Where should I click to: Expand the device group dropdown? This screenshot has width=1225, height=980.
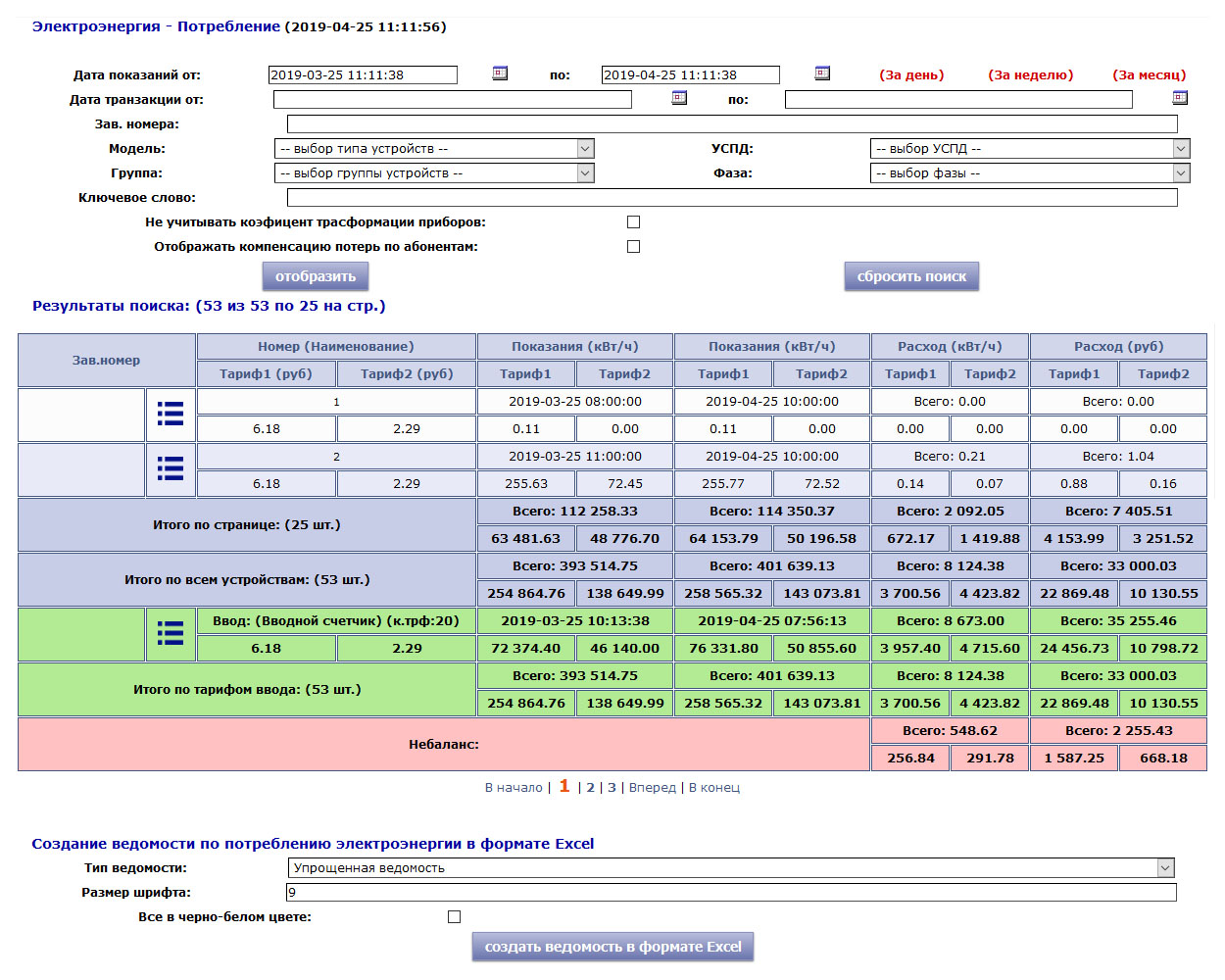coord(434,173)
